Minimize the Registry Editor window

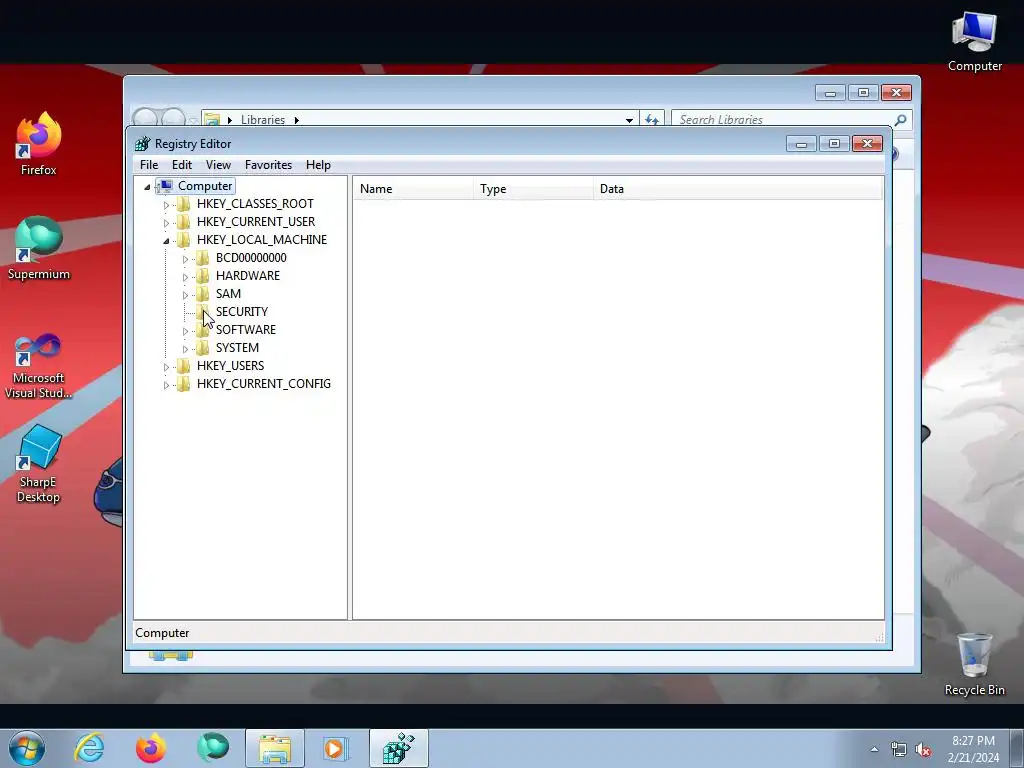801,144
